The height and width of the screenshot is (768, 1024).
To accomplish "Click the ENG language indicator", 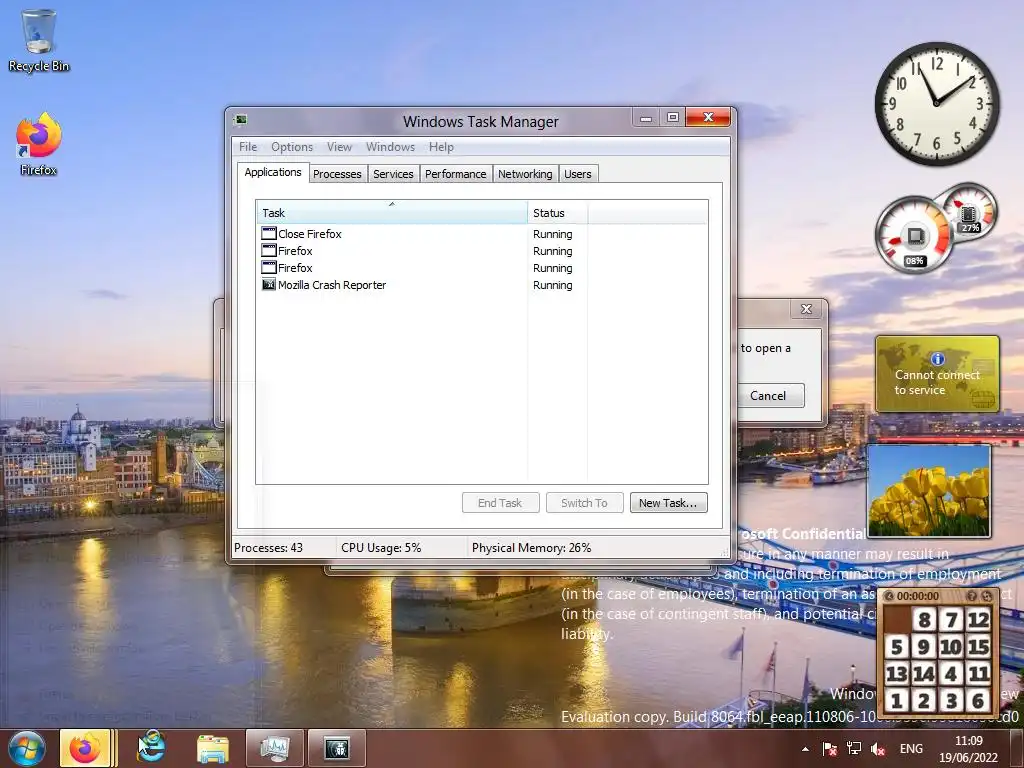I will pyautogui.click(x=911, y=749).
